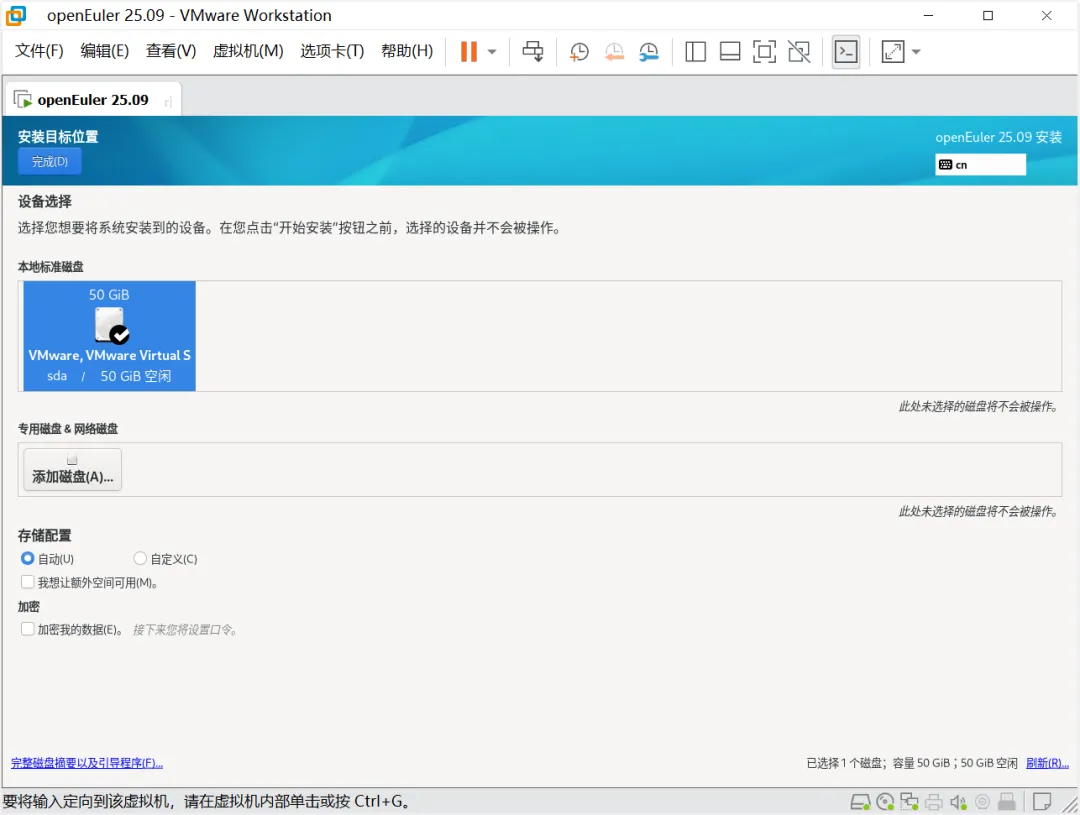Open the 编辑(E) menu

(x=104, y=51)
